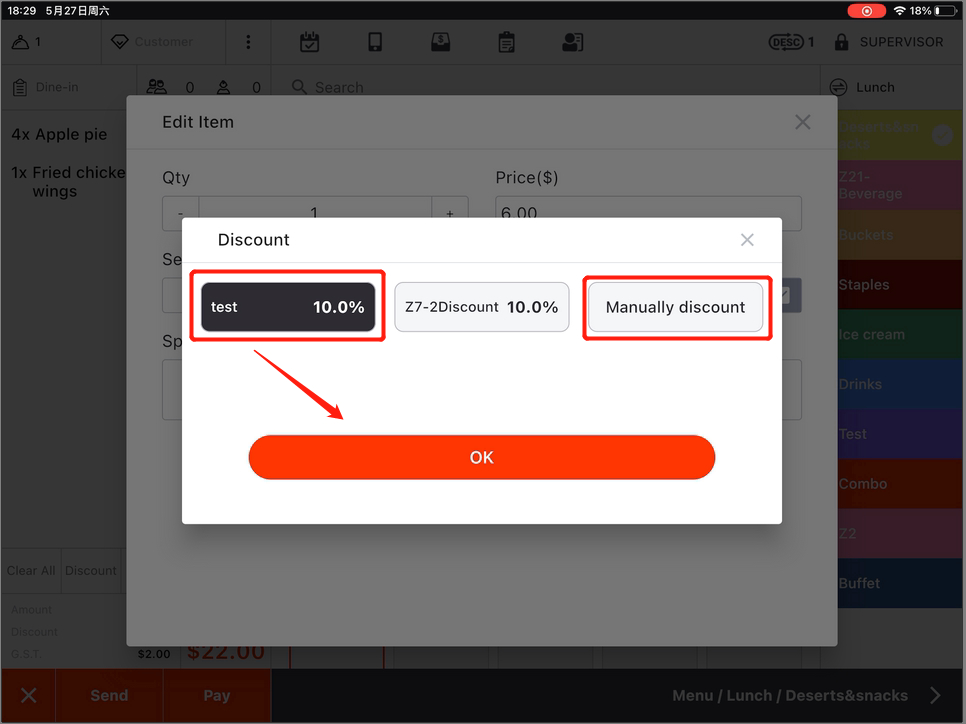
Task: Select the Manually discount option
Action: (x=675, y=307)
